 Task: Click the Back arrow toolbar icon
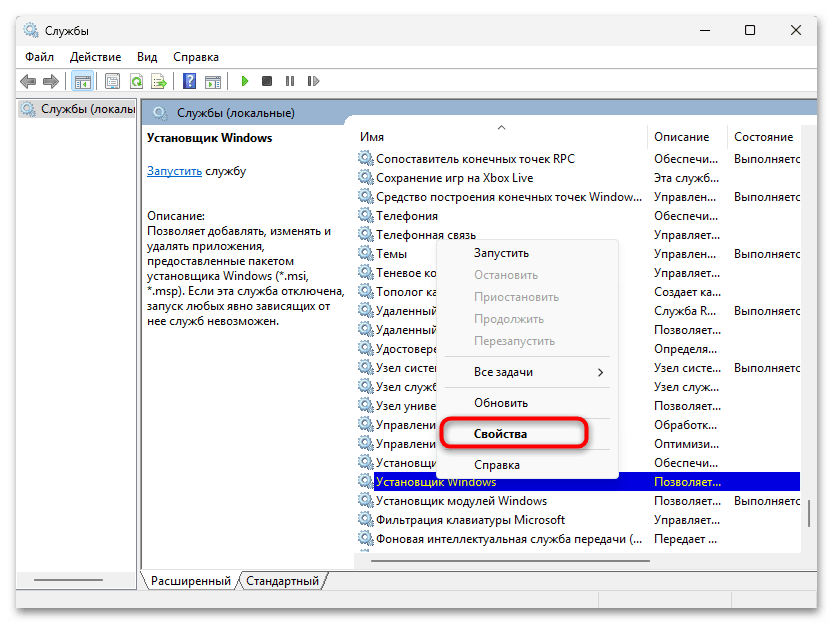tap(28, 81)
